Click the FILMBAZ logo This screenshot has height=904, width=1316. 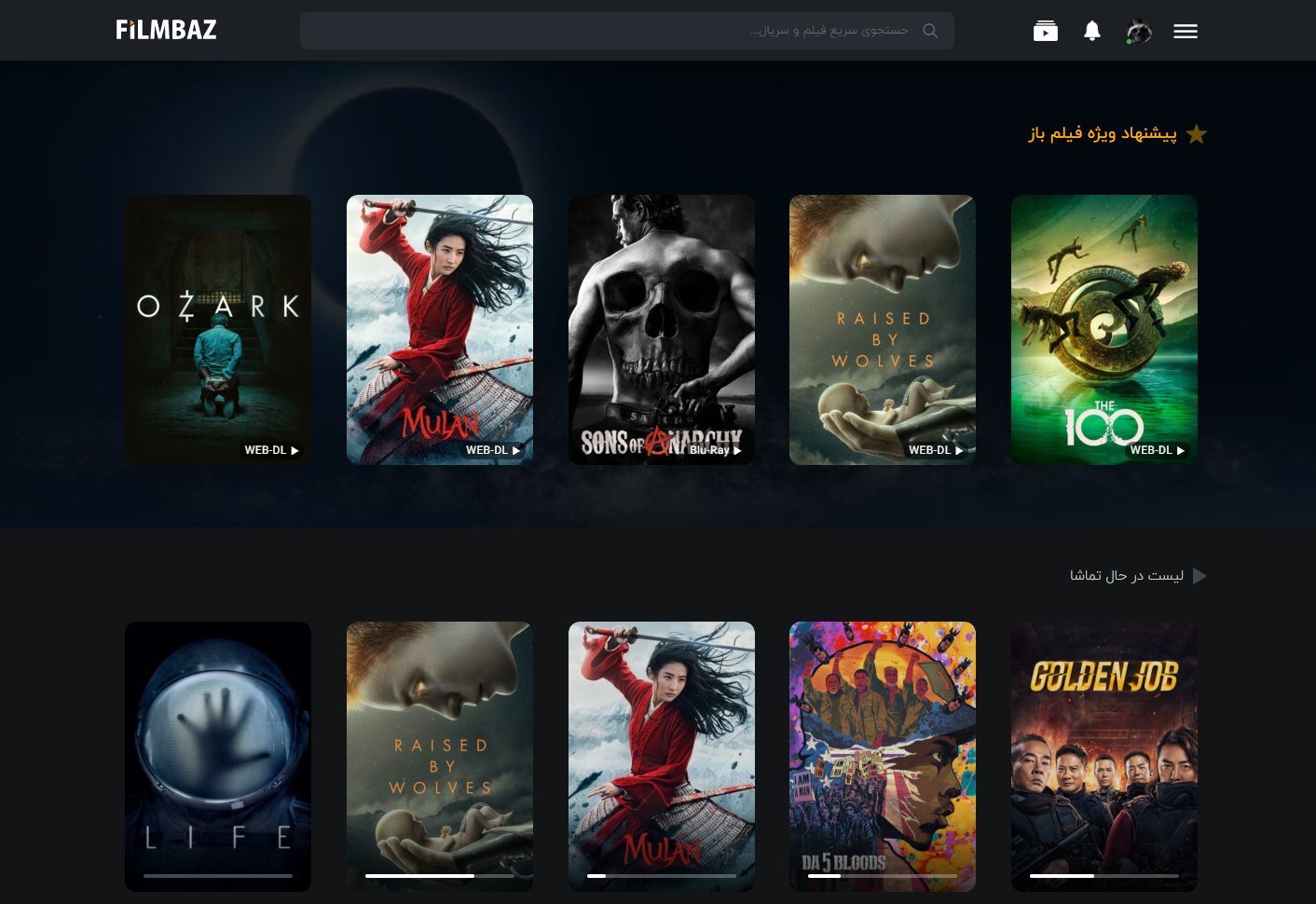pyautogui.click(x=166, y=30)
